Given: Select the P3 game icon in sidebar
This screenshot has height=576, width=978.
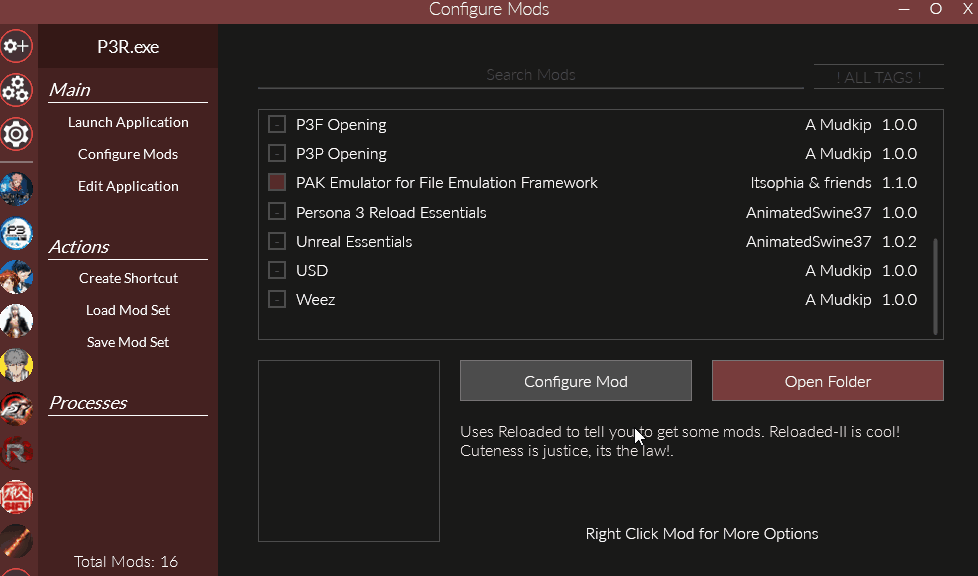Looking at the screenshot, I should coord(17,234).
